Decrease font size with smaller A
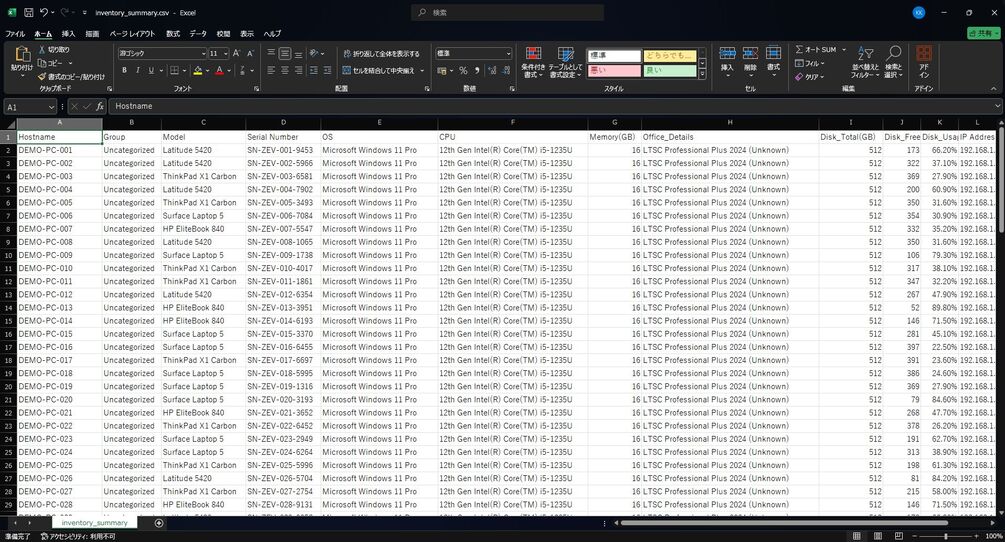The width and height of the screenshot is (1005, 542). [250, 53]
